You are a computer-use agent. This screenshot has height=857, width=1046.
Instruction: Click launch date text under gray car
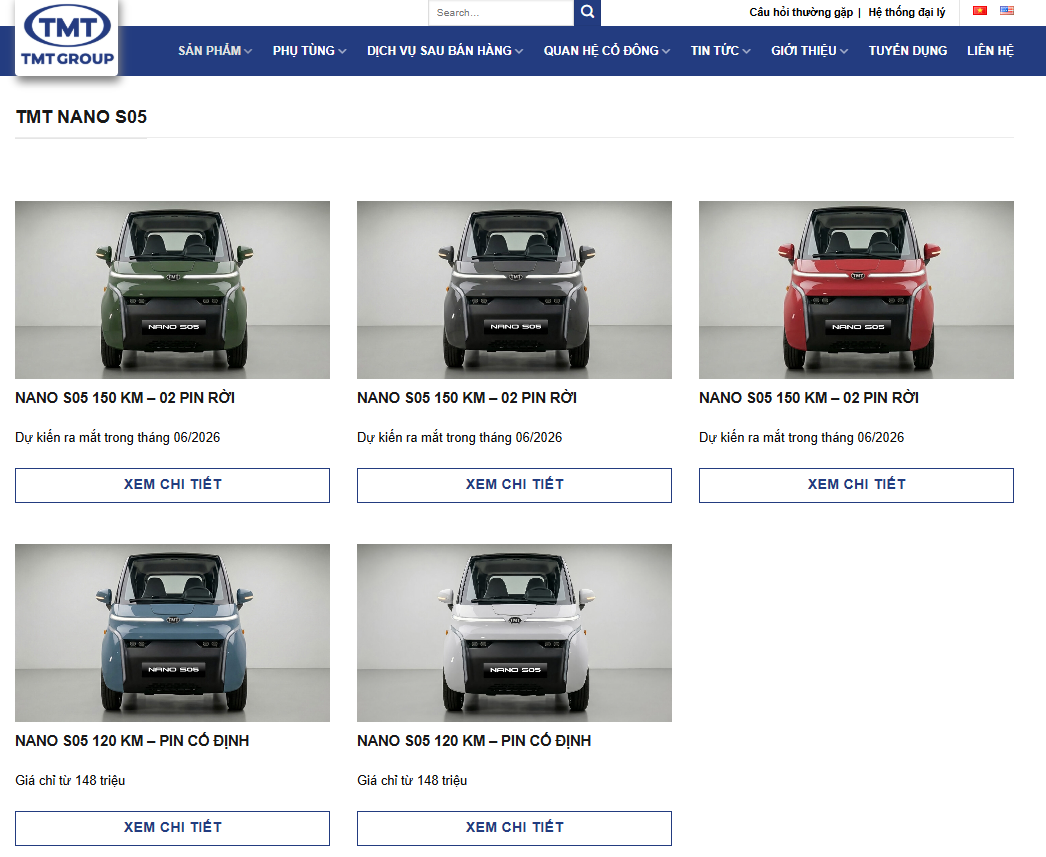click(x=460, y=438)
